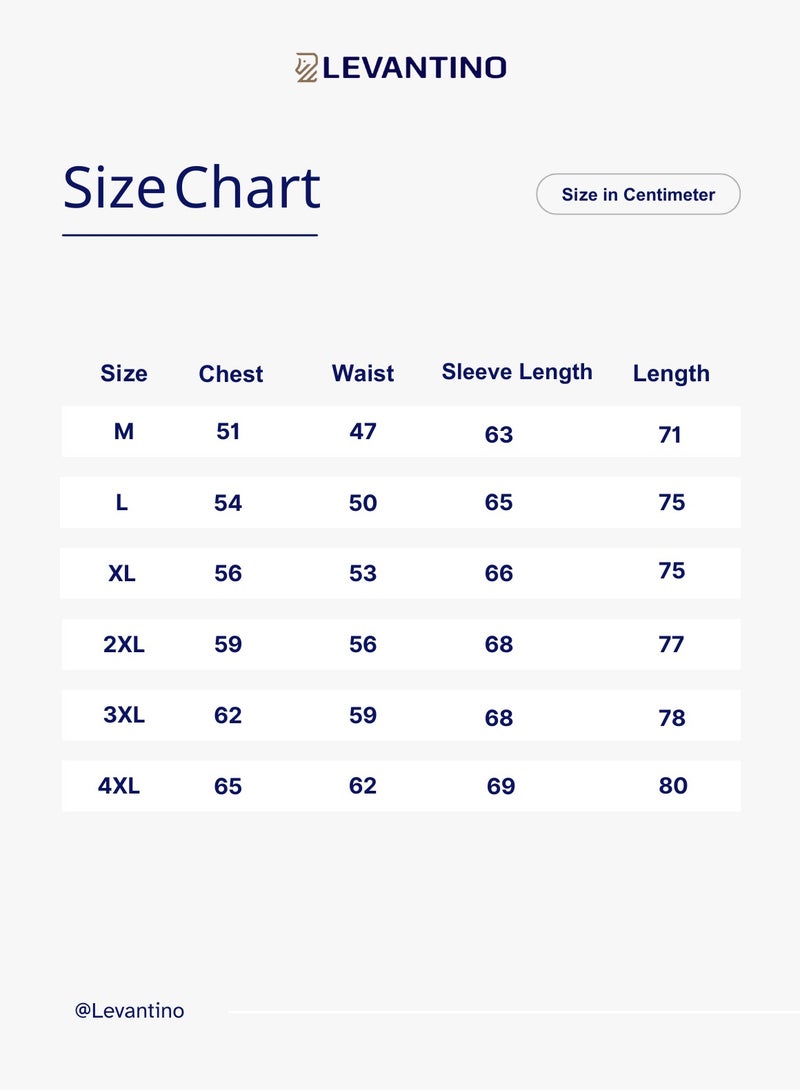The height and width of the screenshot is (1090, 800).
Task: Click the Waist column header
Action: click(363, 373)
